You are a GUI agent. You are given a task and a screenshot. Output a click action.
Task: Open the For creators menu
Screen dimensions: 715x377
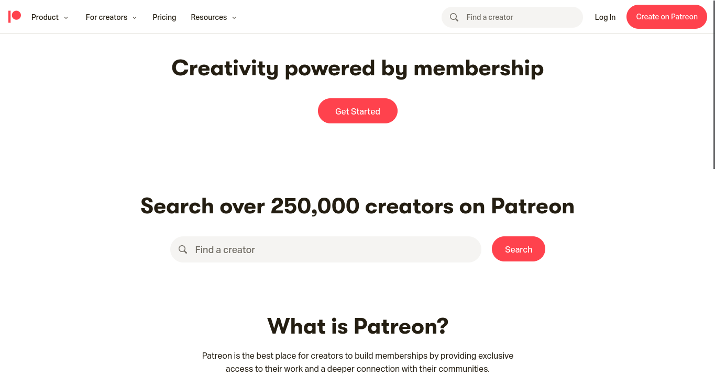(106, 17)
